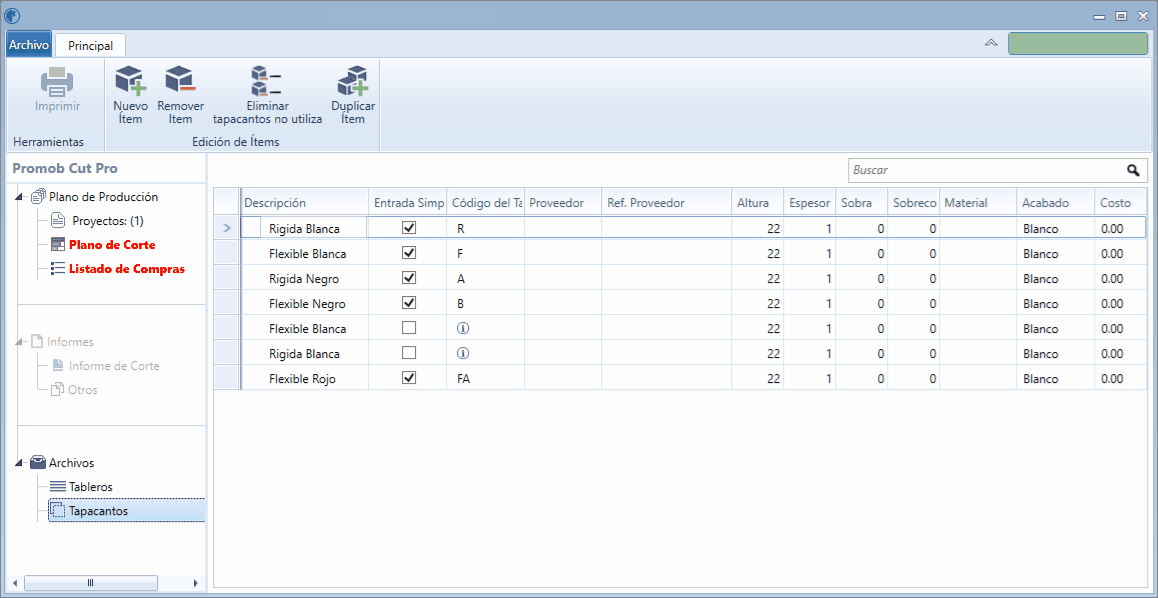1158x598 pixels.
Task: Click the Costo column header
Action: tap(1120, 202)
